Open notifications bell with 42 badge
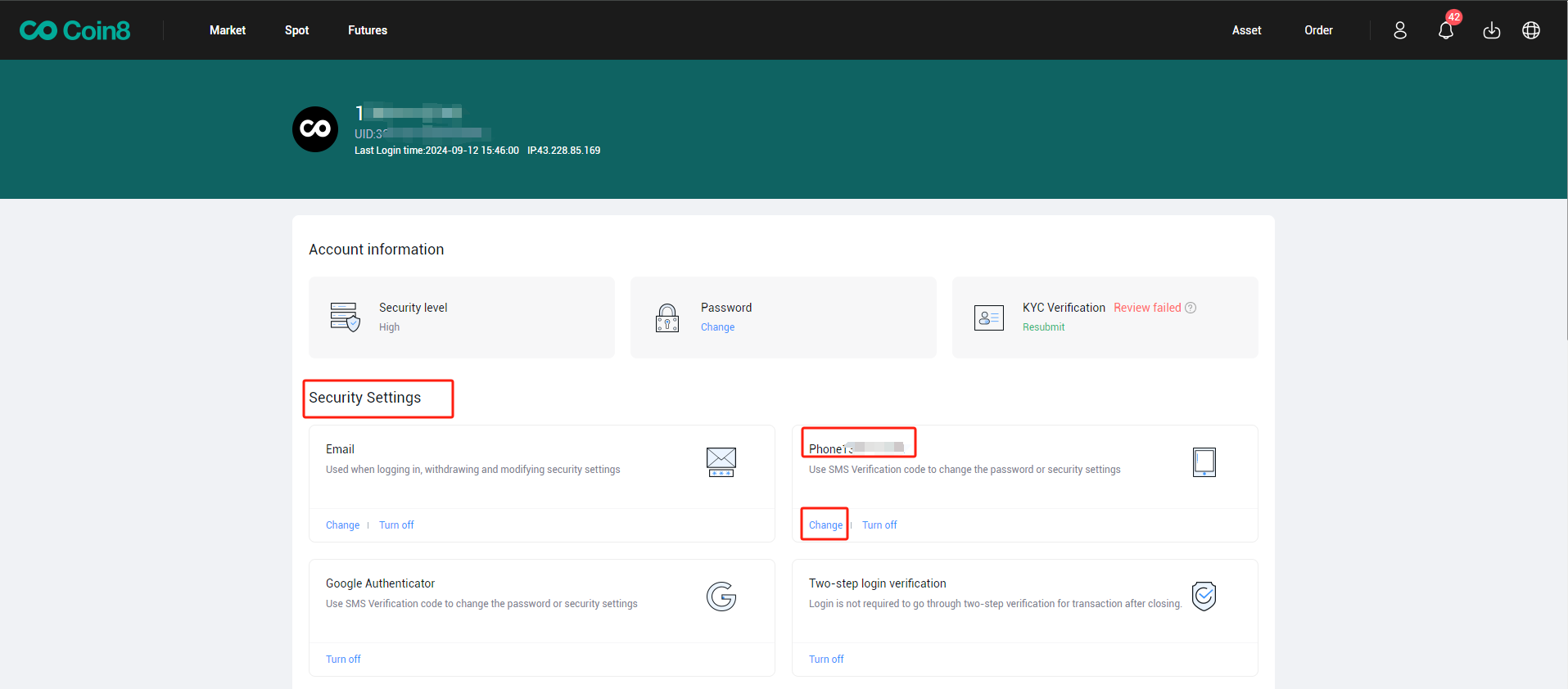 [x=1446, y=30]
